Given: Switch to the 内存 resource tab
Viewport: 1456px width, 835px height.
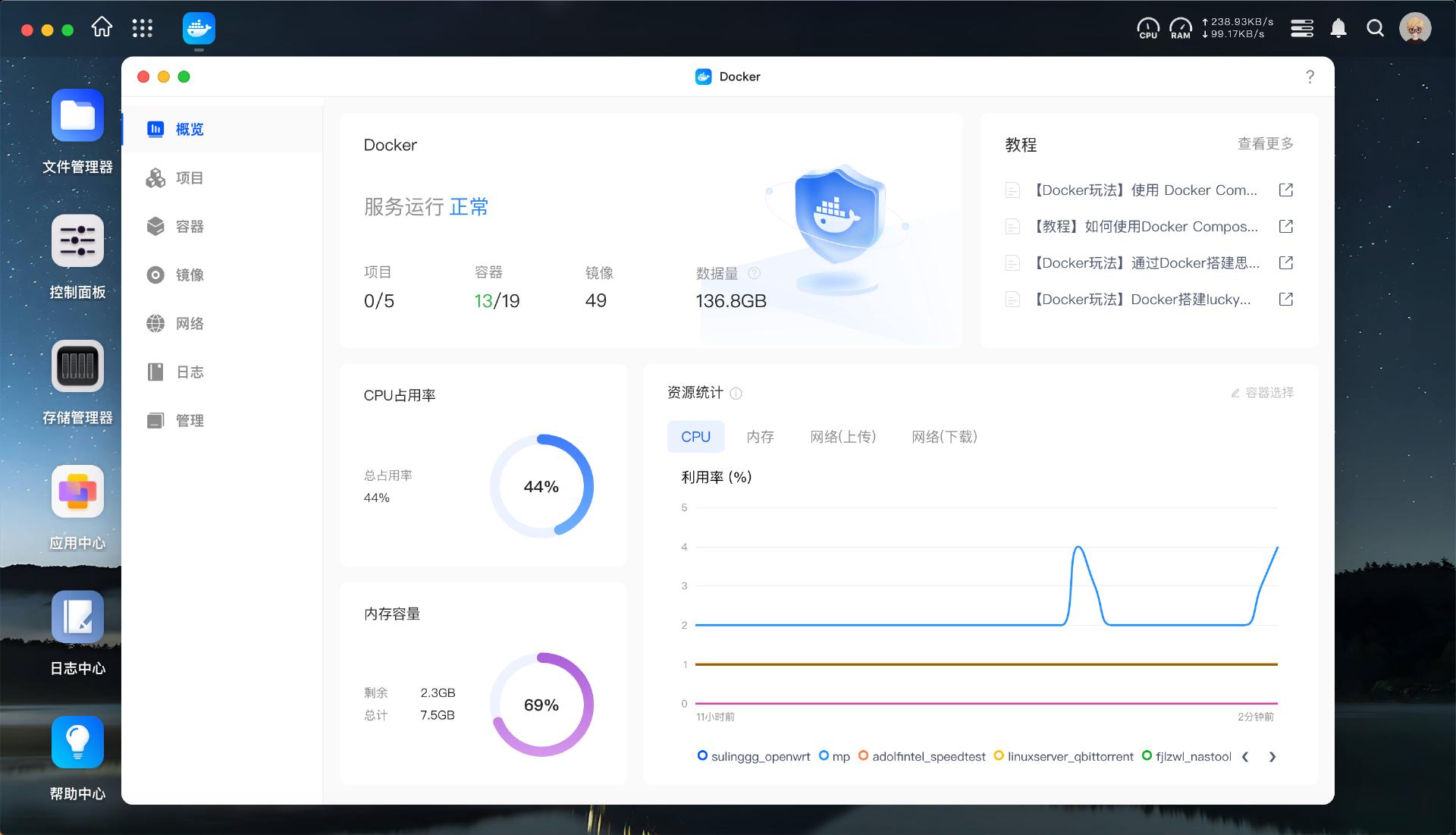Looking at the screenshot, I should tap(760, 437).
